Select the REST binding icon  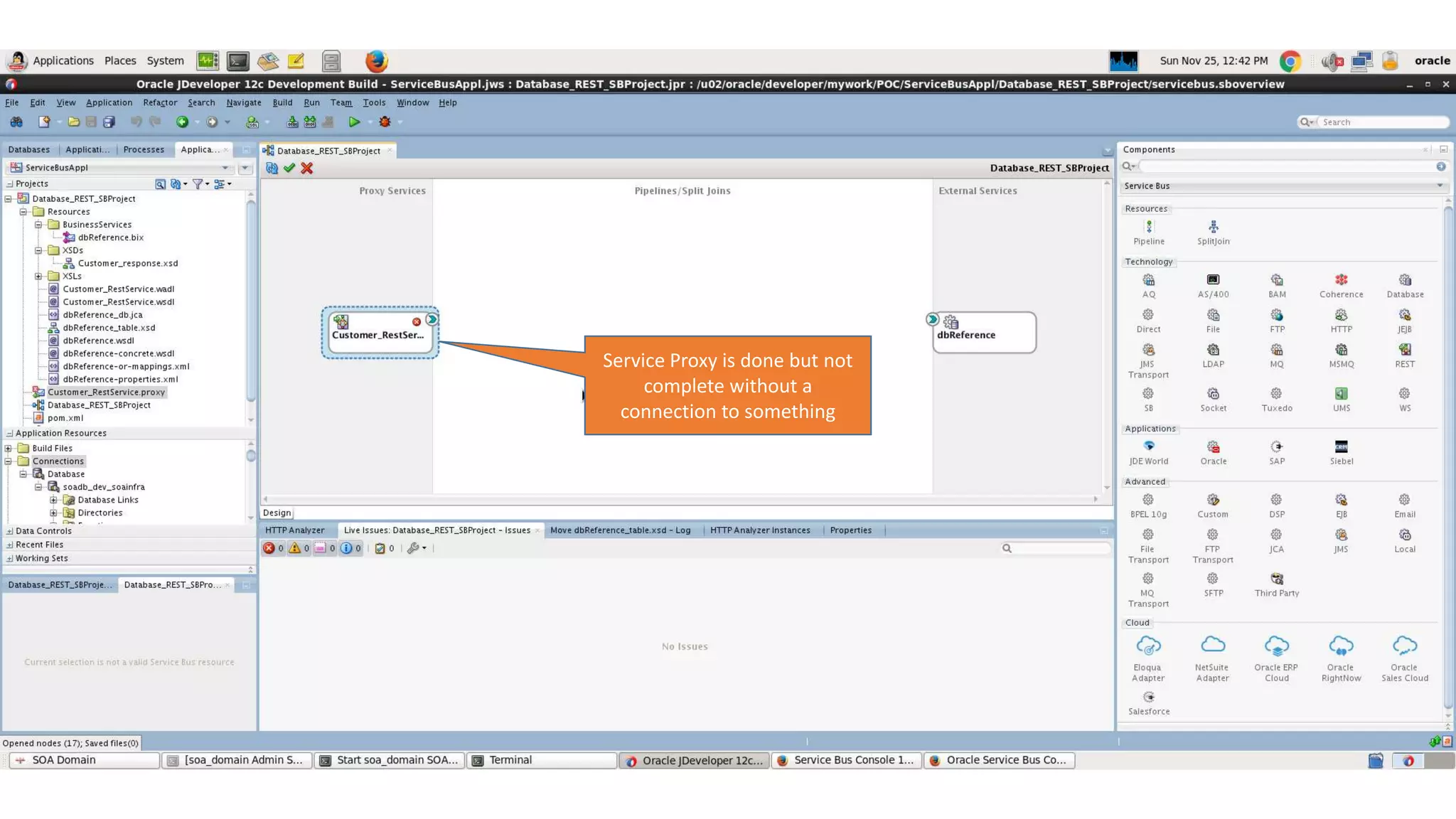point(1405,350)
